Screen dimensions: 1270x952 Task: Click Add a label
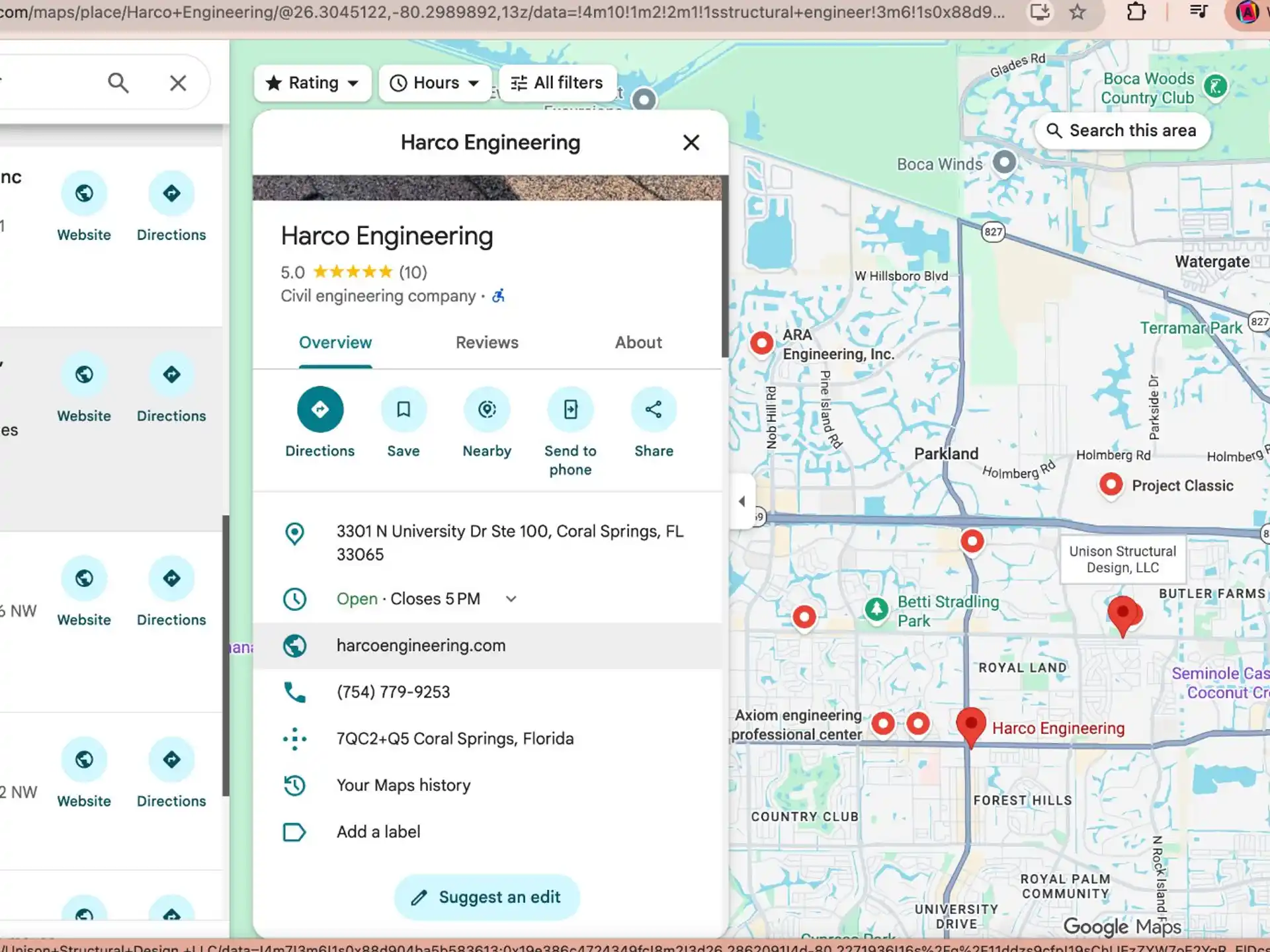(x=378, y=832)
